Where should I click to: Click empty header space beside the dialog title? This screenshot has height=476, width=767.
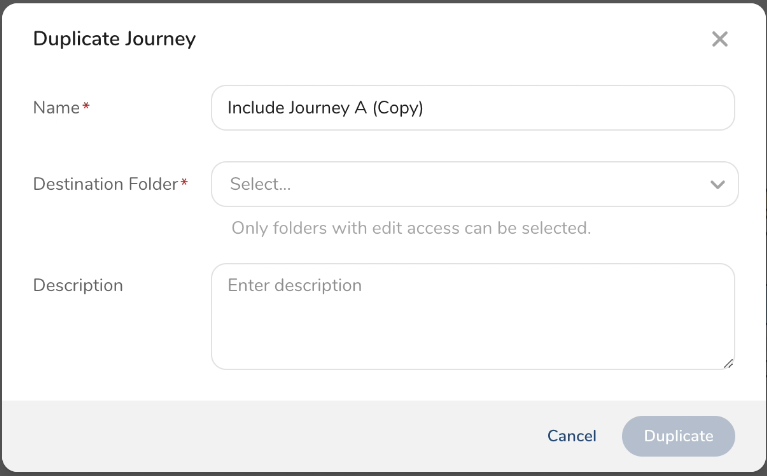pos(450,39)
